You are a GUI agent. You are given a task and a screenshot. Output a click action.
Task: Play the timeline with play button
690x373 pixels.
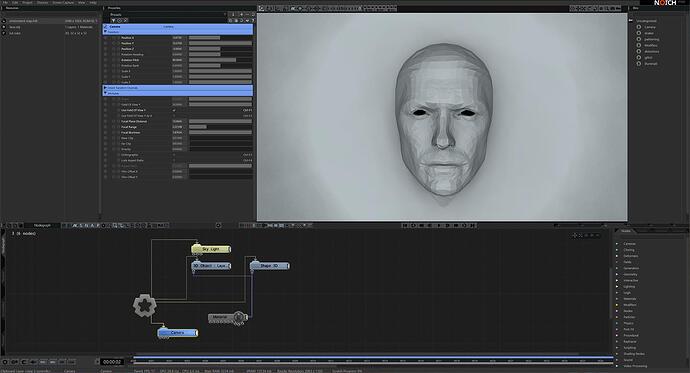pos(439,225)
